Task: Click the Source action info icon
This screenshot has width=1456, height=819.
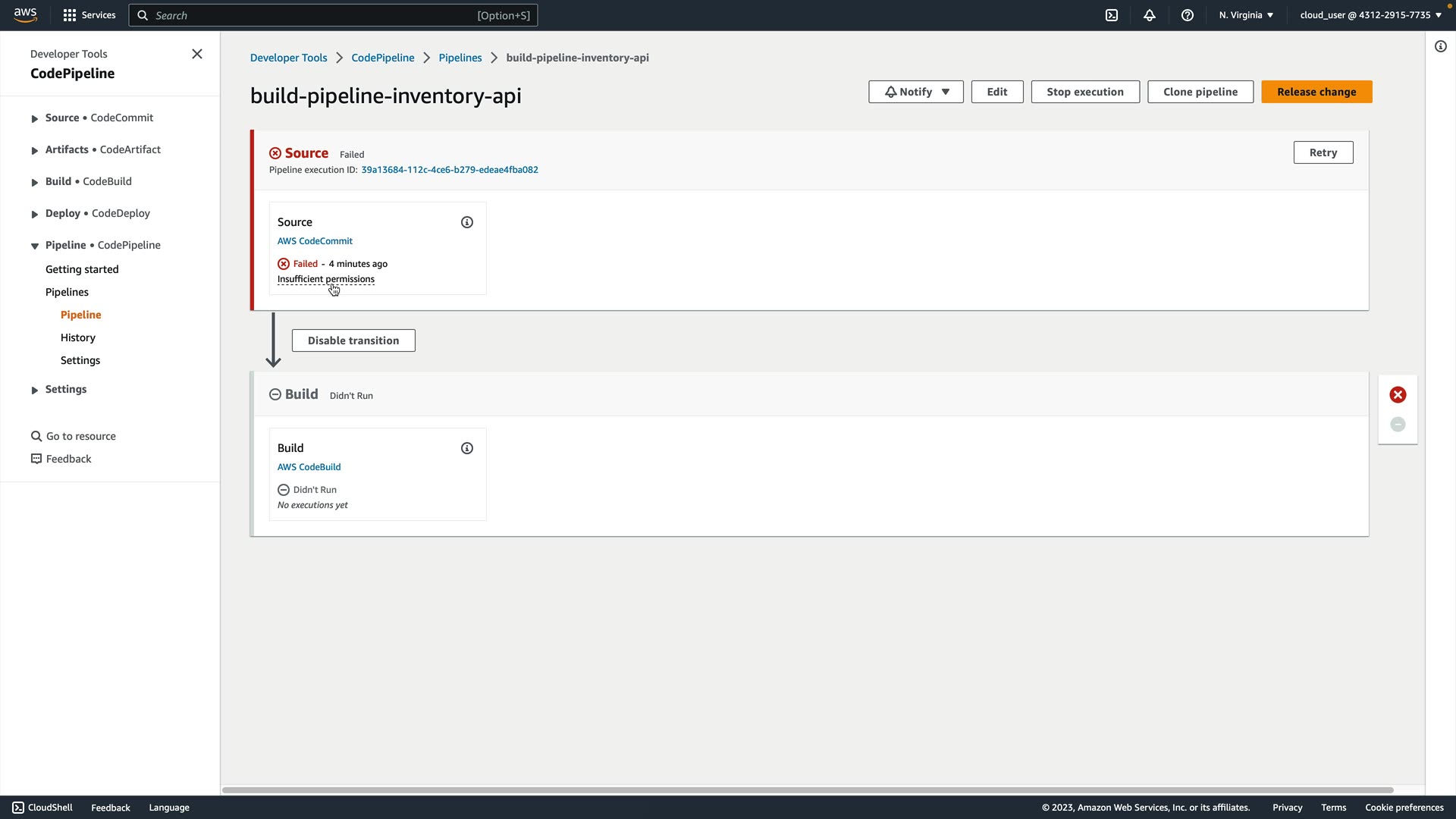Action: pos(467,222)
